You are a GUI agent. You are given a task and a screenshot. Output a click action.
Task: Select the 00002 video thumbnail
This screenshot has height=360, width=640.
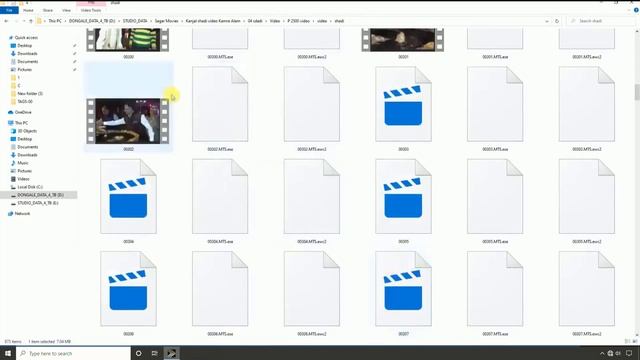(128, 121)
